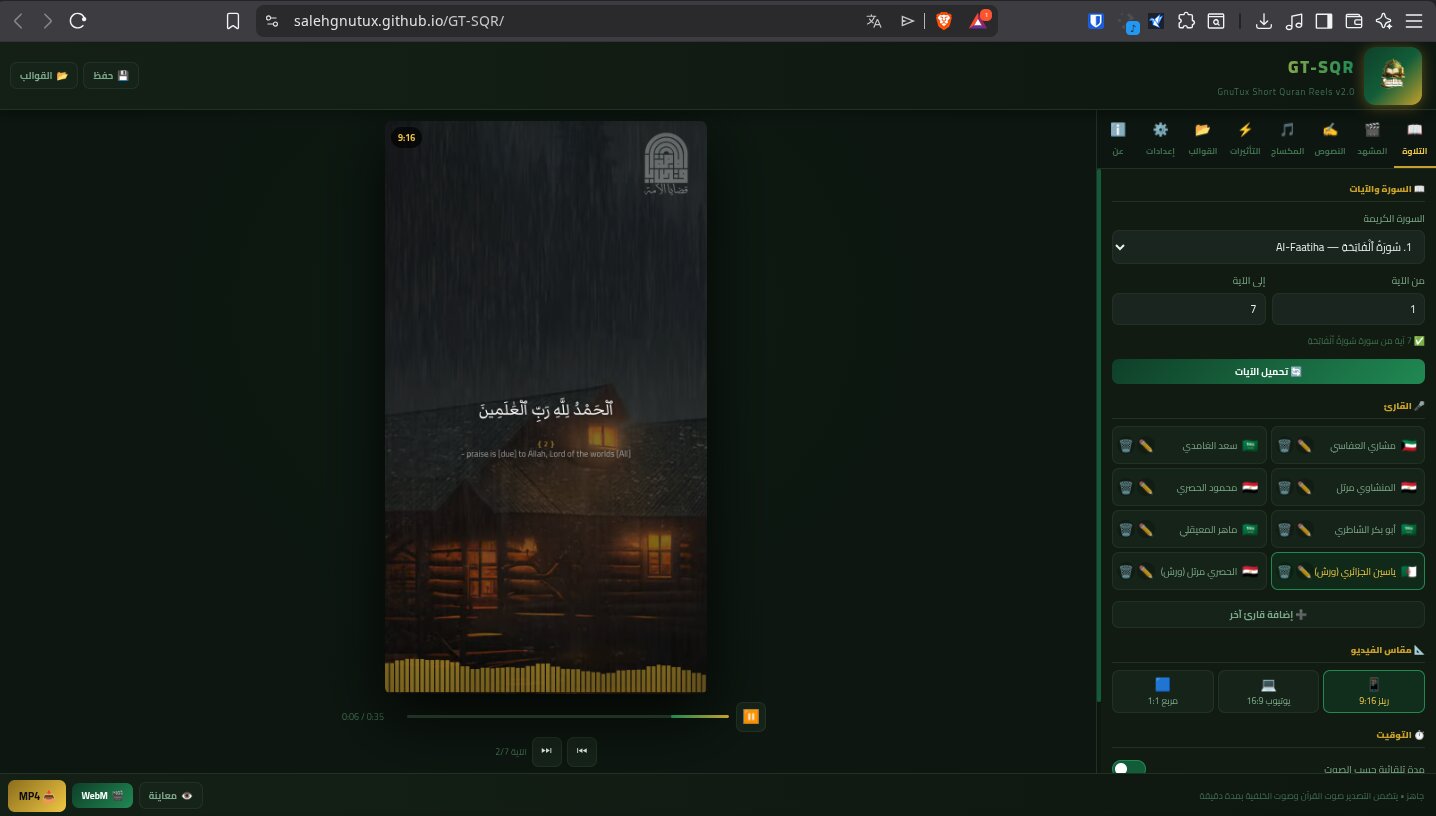Click trash icon next to محمود الحصري
Viewport: 1436px width, 816px height.
[x=1125, y=487]
